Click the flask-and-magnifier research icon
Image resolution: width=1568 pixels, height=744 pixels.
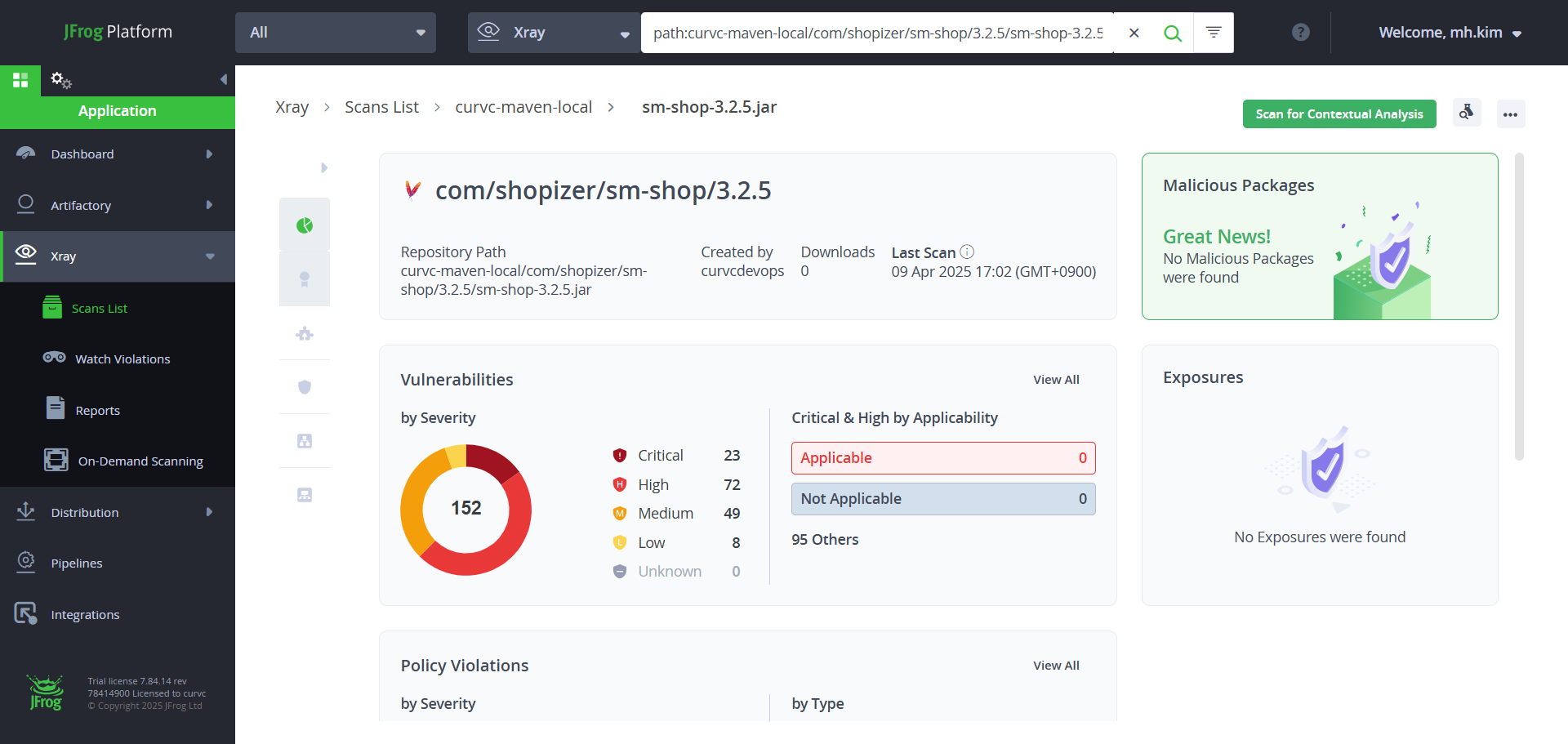[1467, 114]
